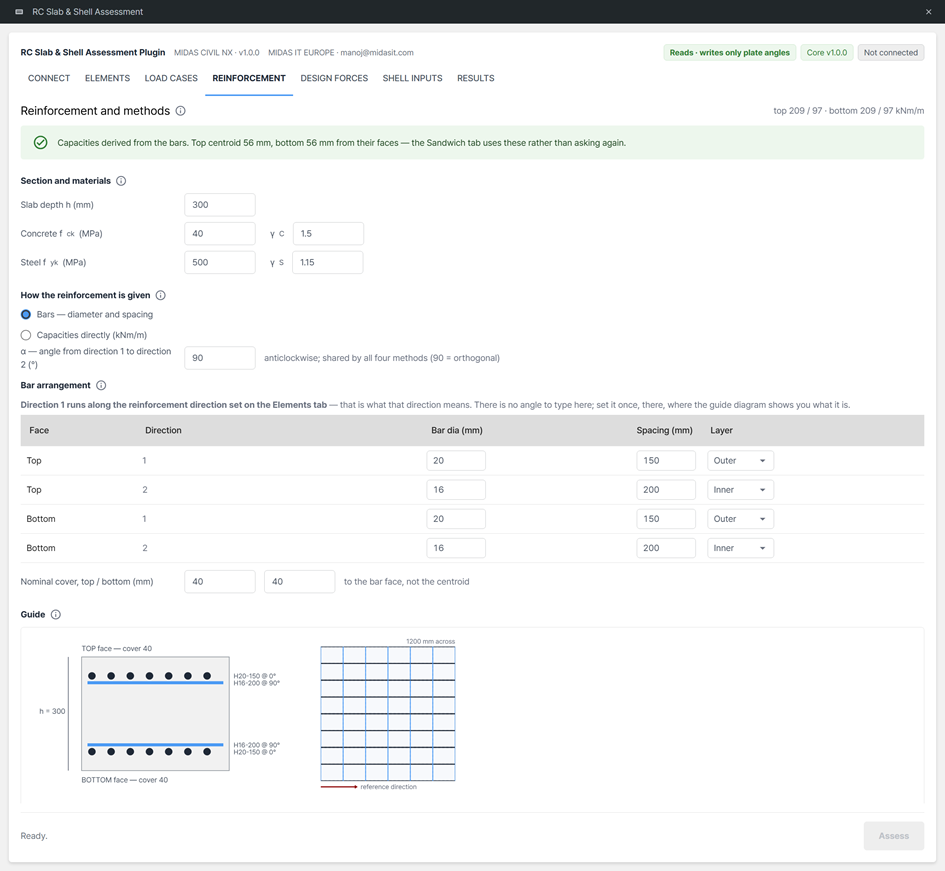Expand the Layer dropdown for Bottom direction 2
945x871 pixels.
tap(740, 548)
